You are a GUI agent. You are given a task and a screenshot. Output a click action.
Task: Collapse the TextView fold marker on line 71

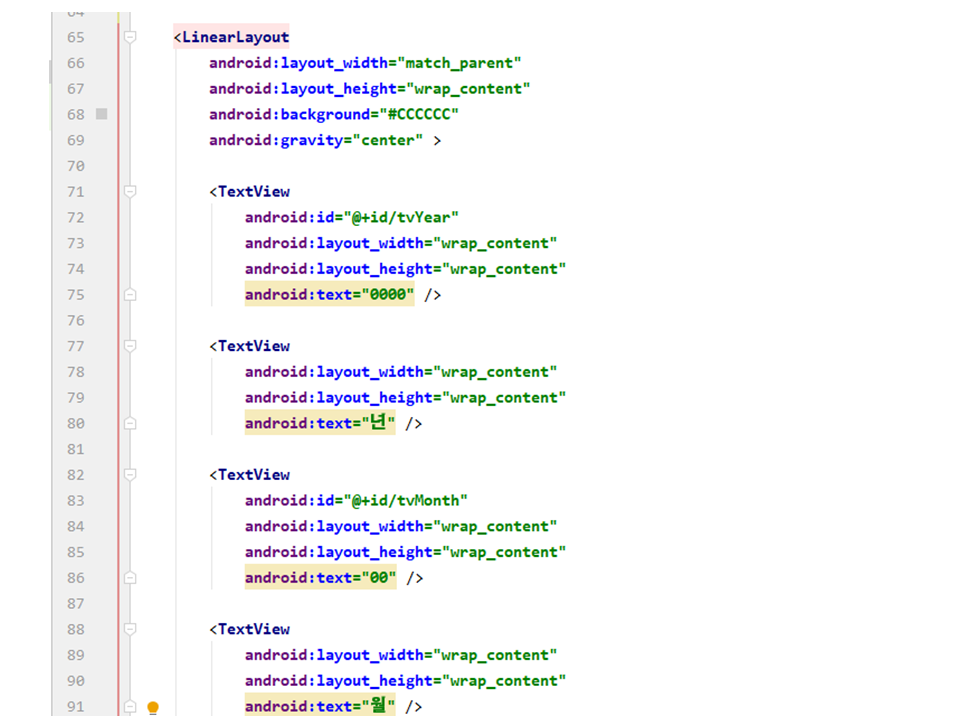[129, 191]
